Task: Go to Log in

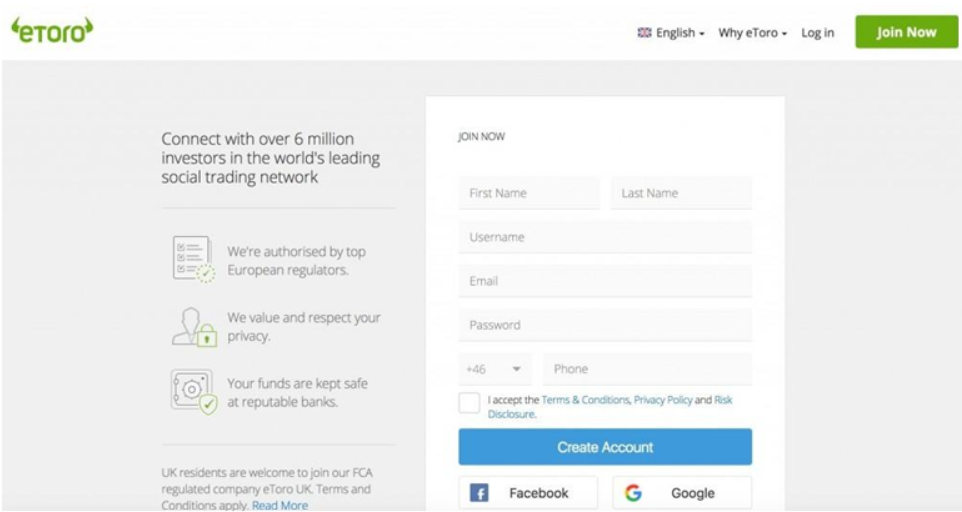Action: (817, 32)
